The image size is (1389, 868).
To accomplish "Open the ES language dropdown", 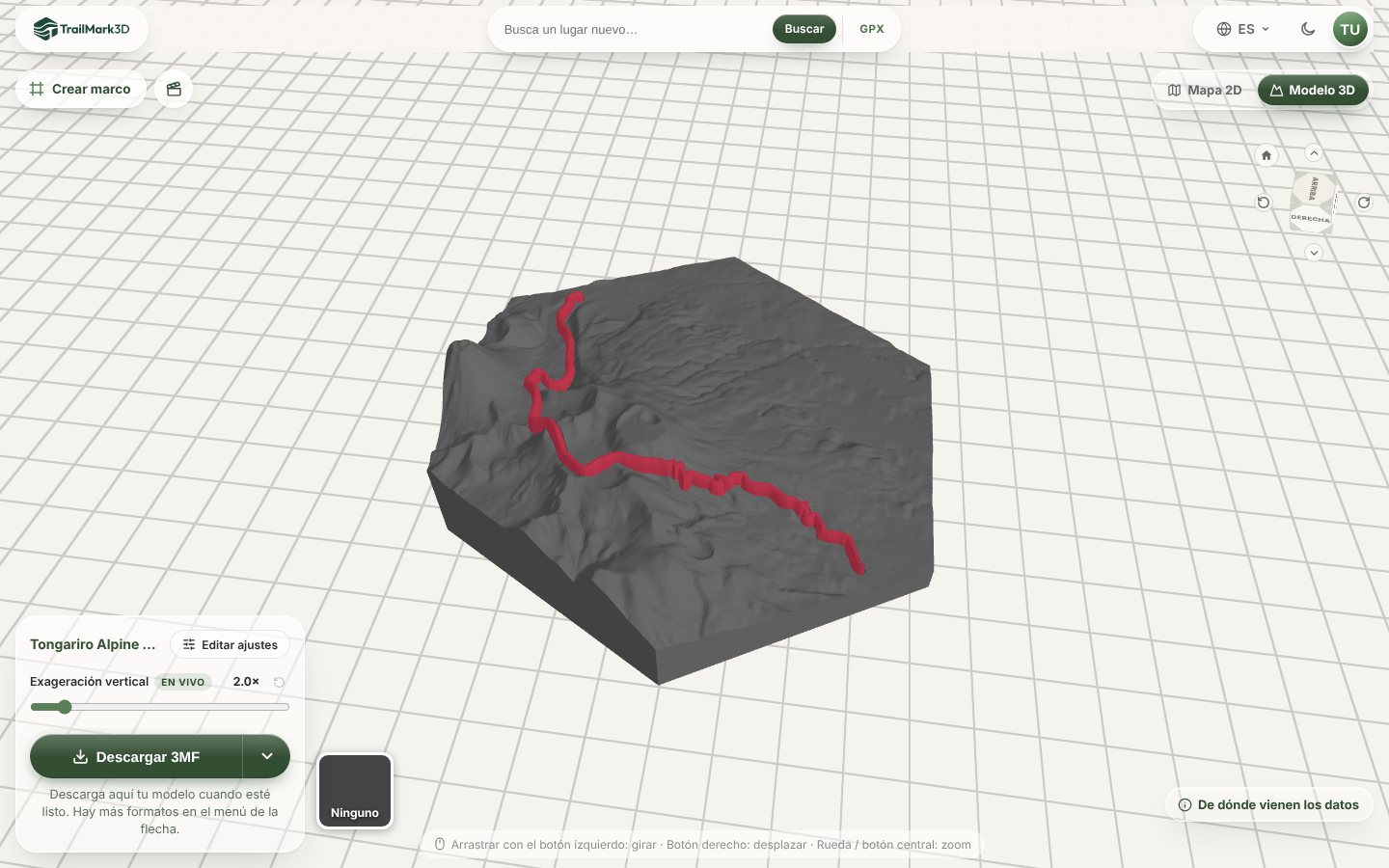I will 1243,29.
